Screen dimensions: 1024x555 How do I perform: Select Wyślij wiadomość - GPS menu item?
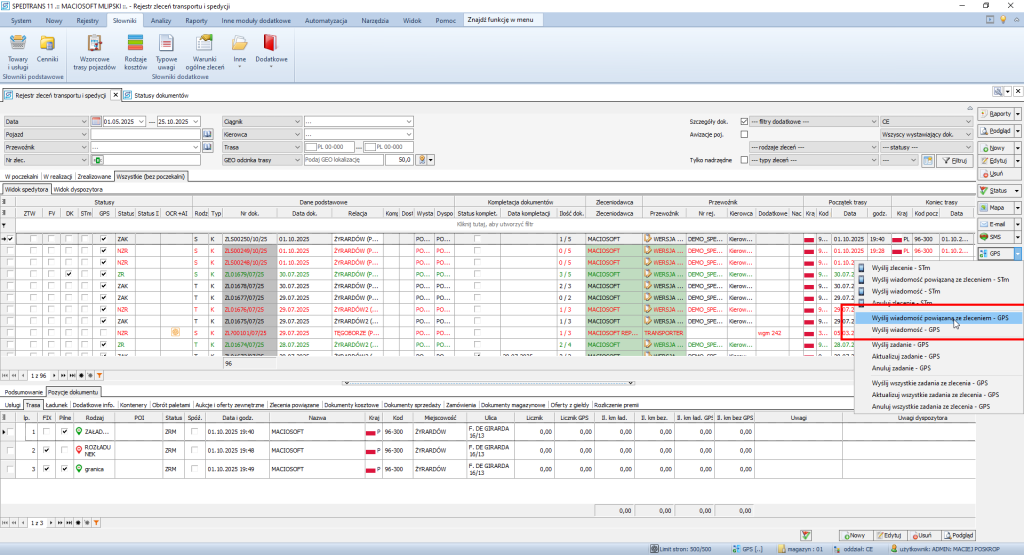pos(906,329)
